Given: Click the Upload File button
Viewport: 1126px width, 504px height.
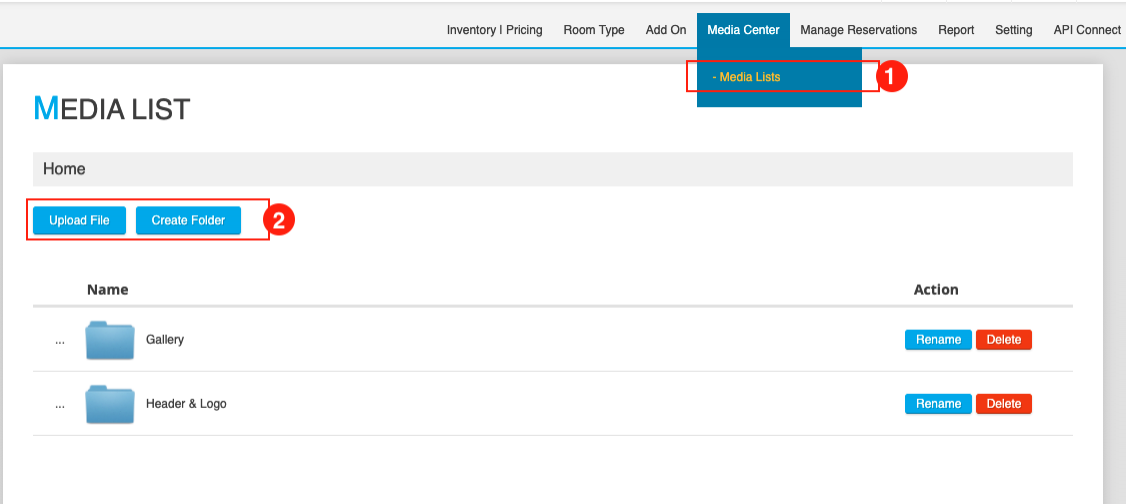Looking at the screenshot, I should tap(79, 220).
